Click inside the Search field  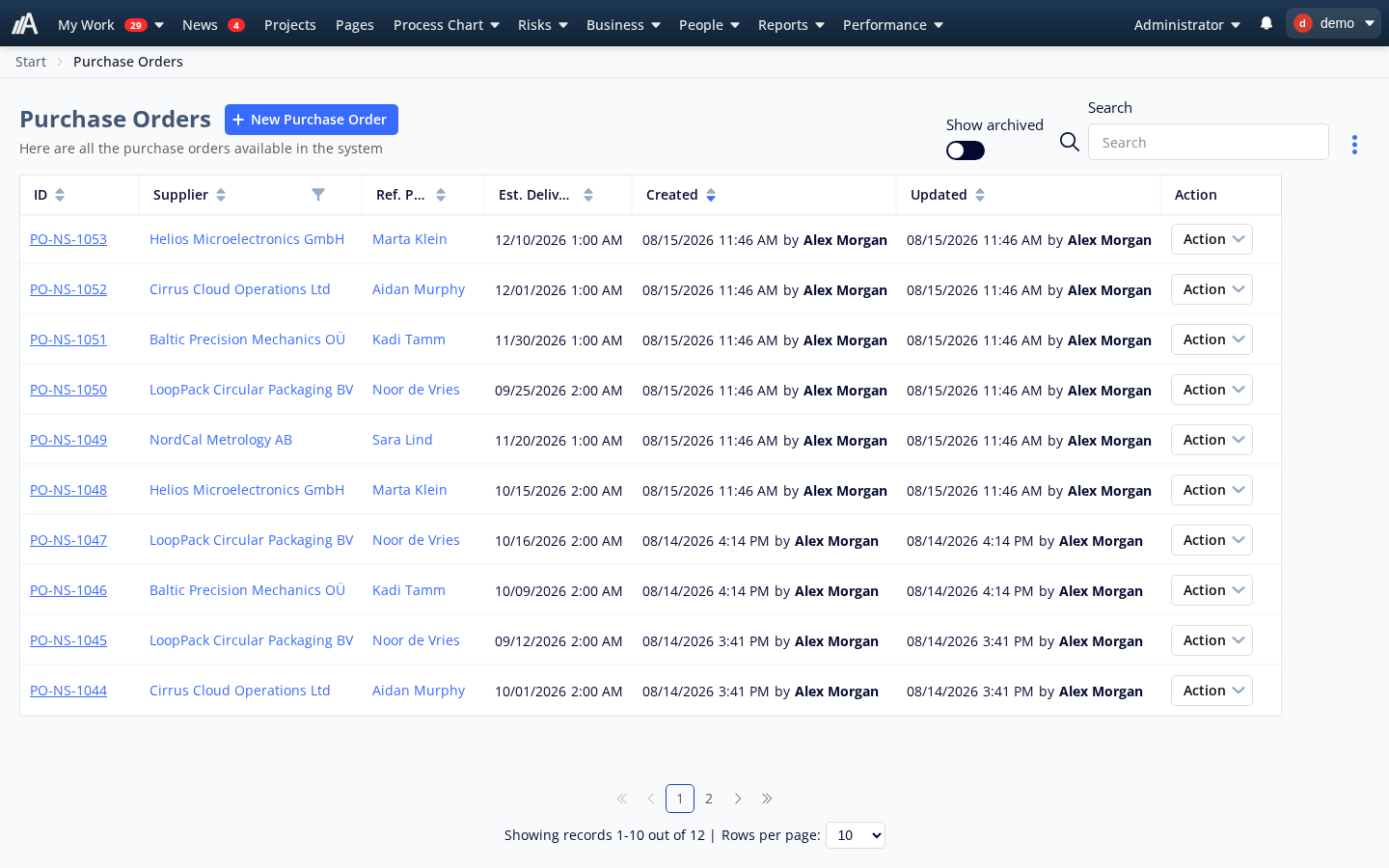tap(1209, 142)
